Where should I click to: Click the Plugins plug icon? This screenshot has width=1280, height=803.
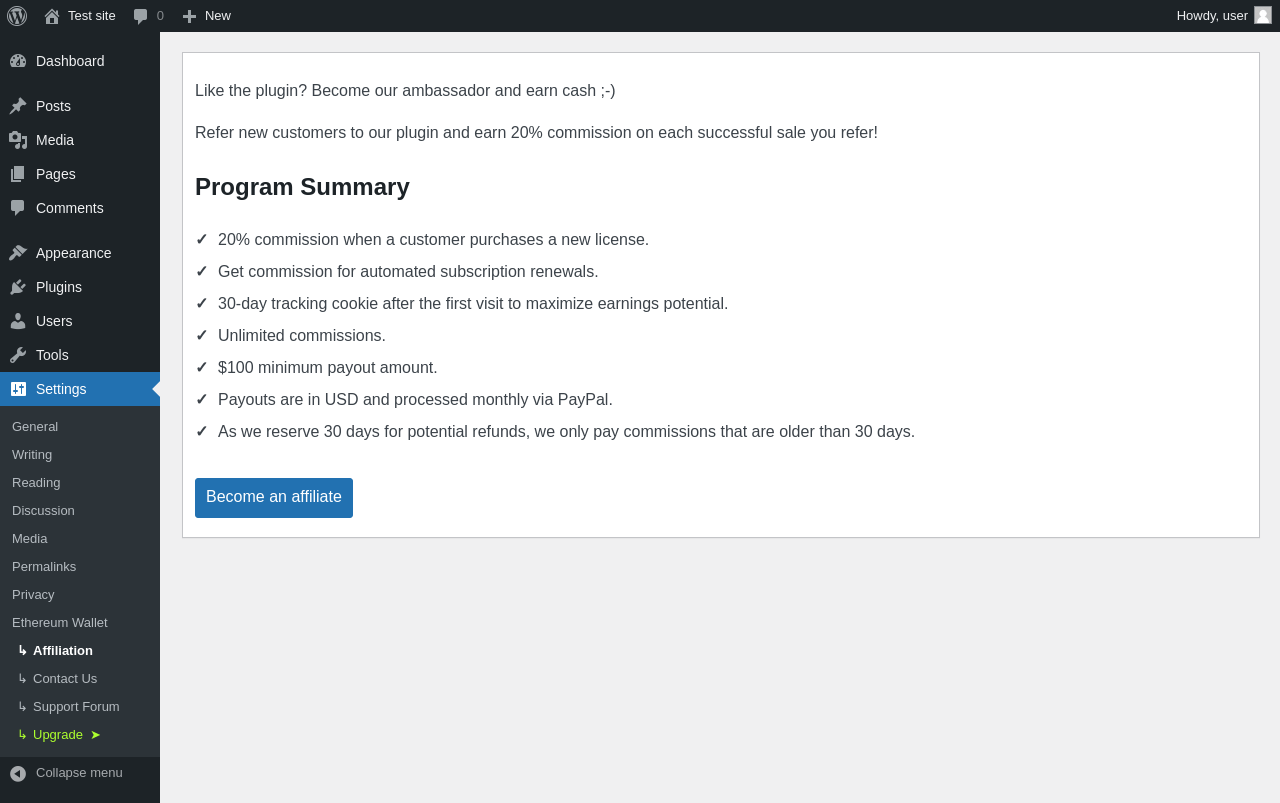tap(18, 287)
